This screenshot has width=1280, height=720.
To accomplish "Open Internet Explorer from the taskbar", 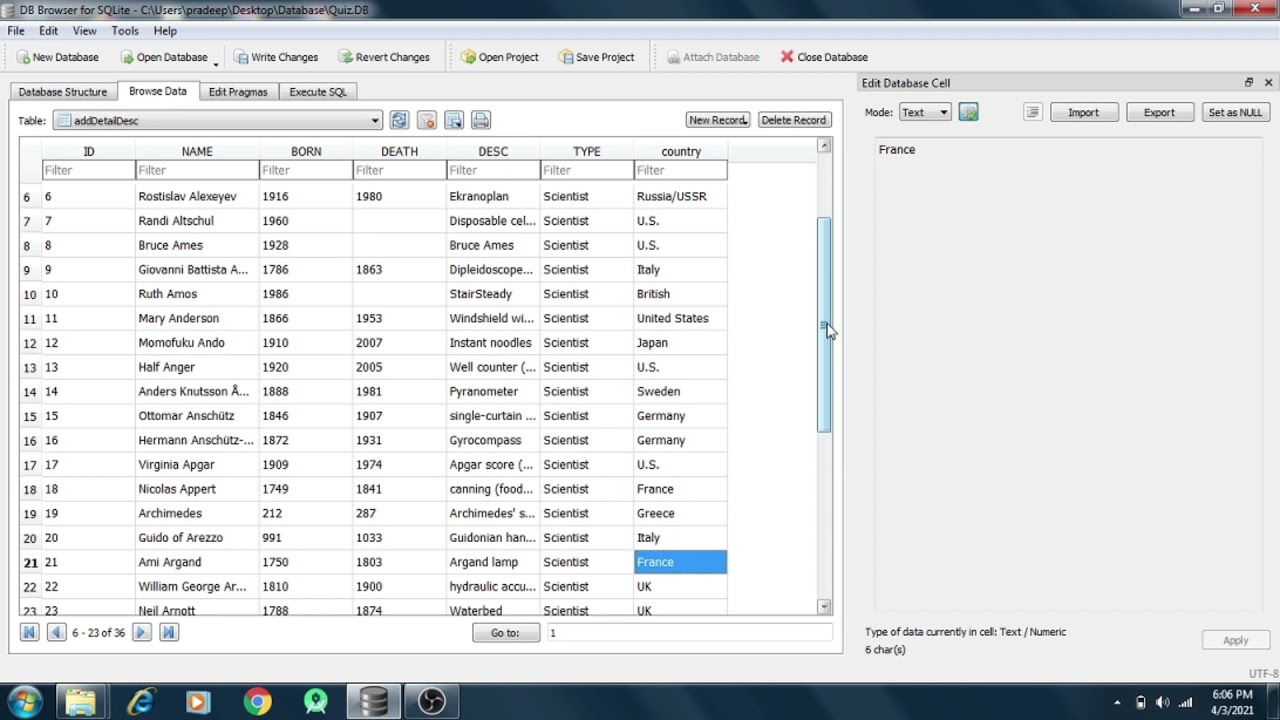I will pos(140,702).
